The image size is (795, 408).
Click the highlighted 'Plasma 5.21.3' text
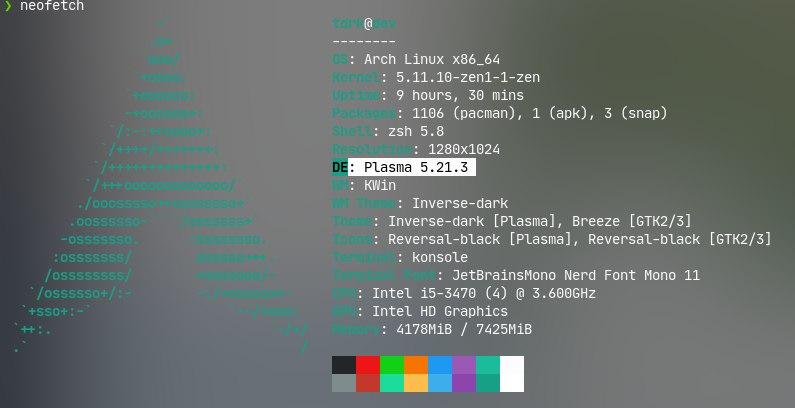416,167
